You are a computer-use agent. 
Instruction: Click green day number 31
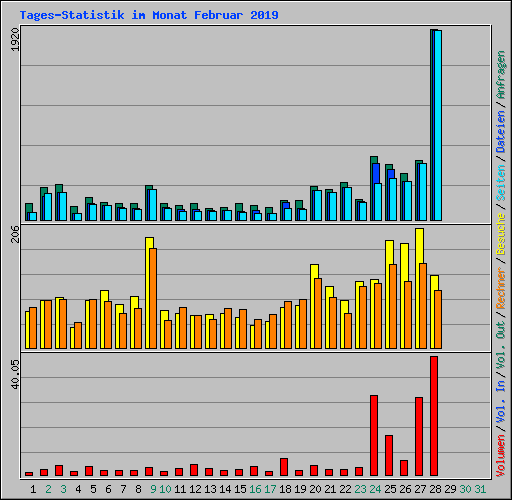480,489
